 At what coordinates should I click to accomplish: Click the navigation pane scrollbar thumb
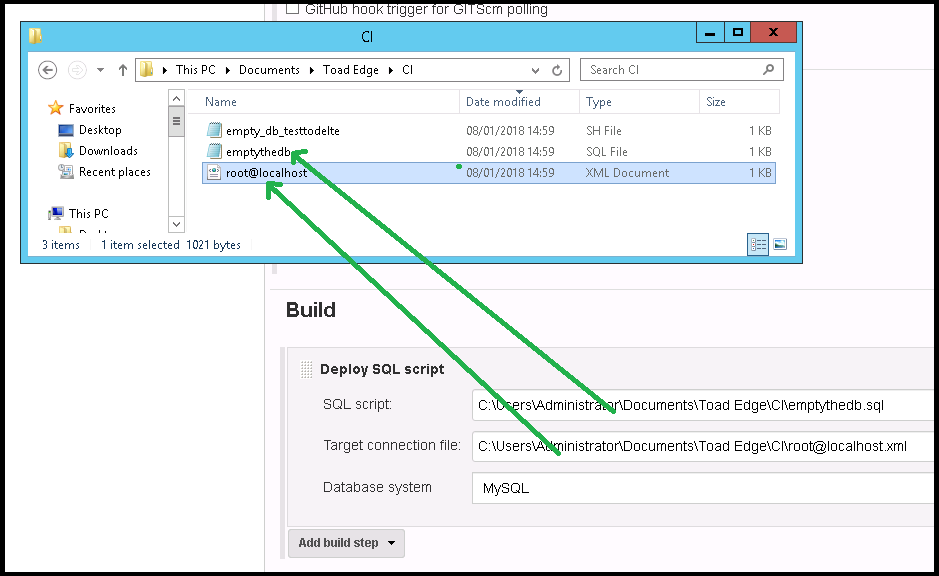[176, 122]
